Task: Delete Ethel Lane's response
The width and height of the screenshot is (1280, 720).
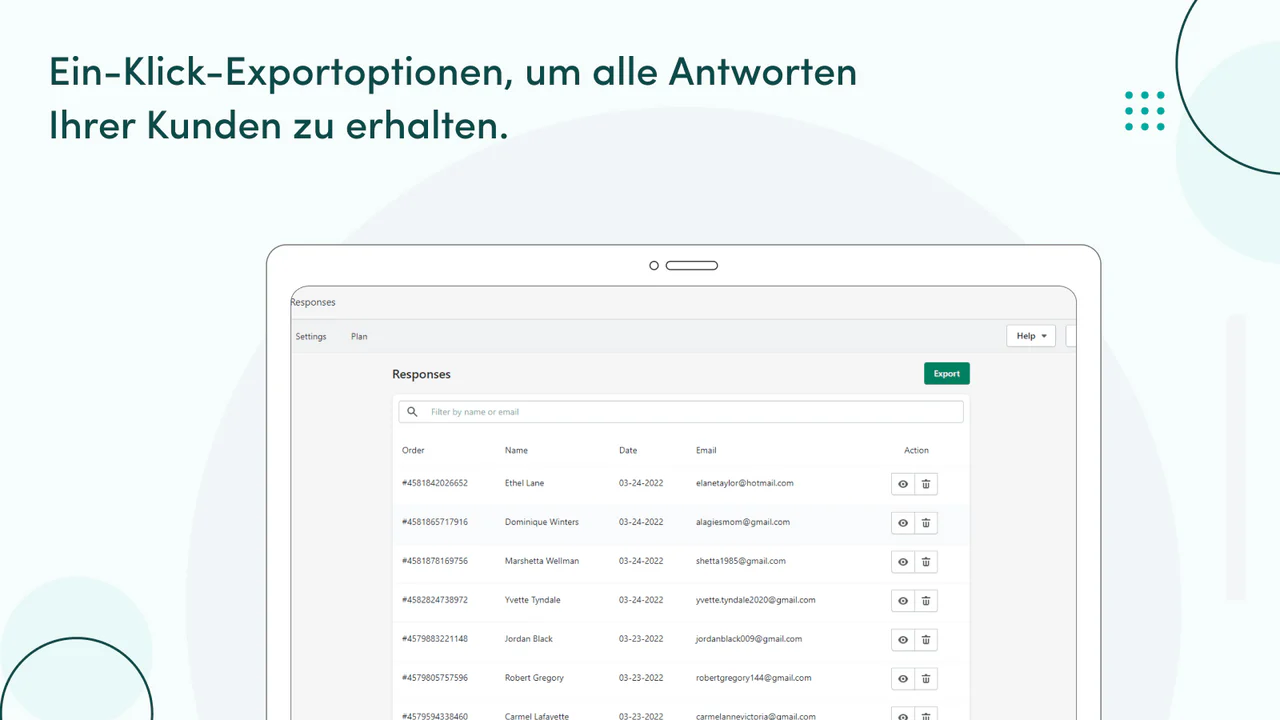Action: click(x=926, y=484)
